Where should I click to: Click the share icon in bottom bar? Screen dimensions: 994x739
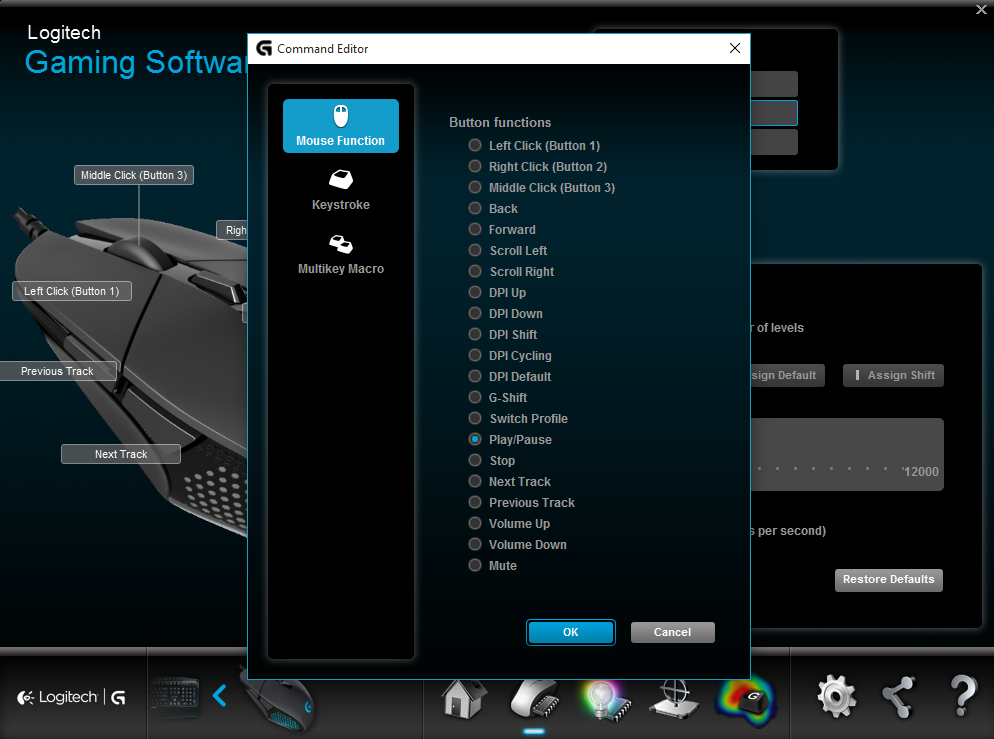[898, 696]
